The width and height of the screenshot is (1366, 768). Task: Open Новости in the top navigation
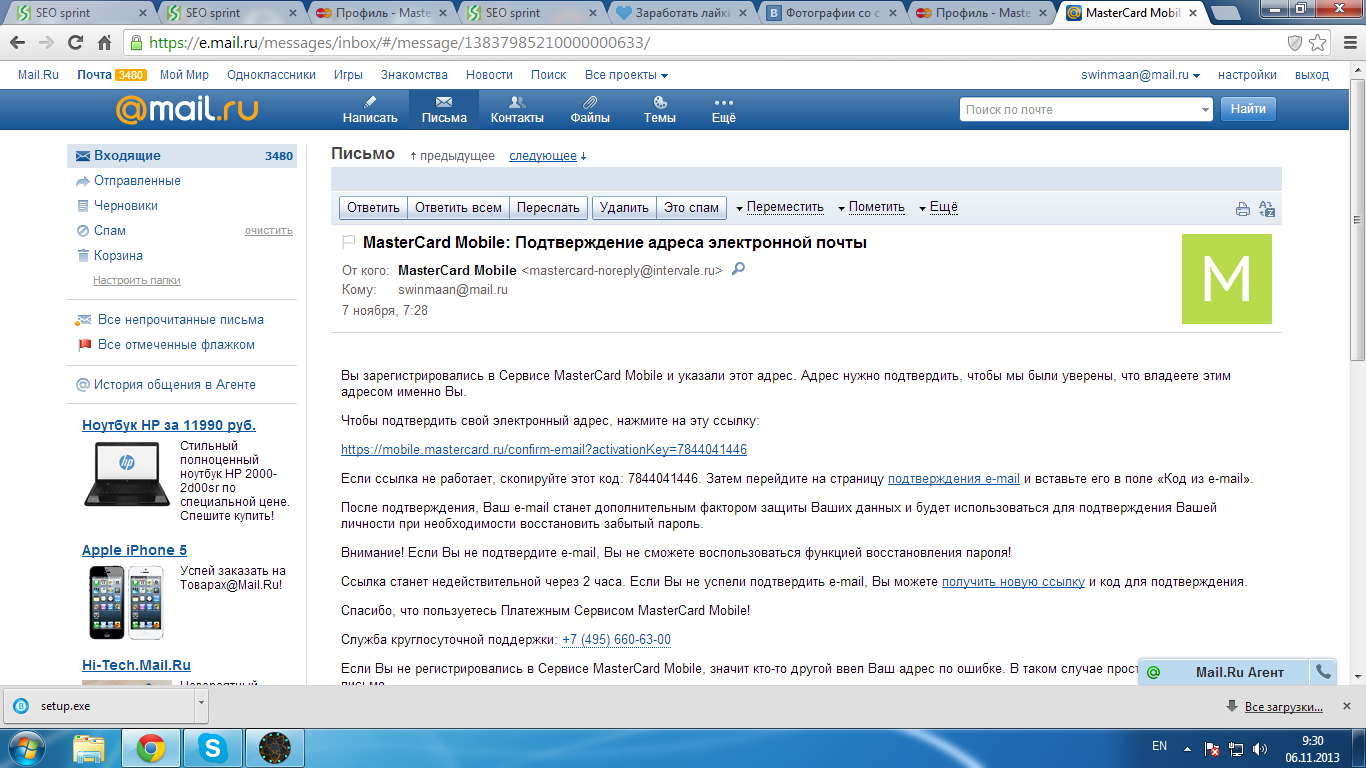pyautogui.click(x=489, y=75)
